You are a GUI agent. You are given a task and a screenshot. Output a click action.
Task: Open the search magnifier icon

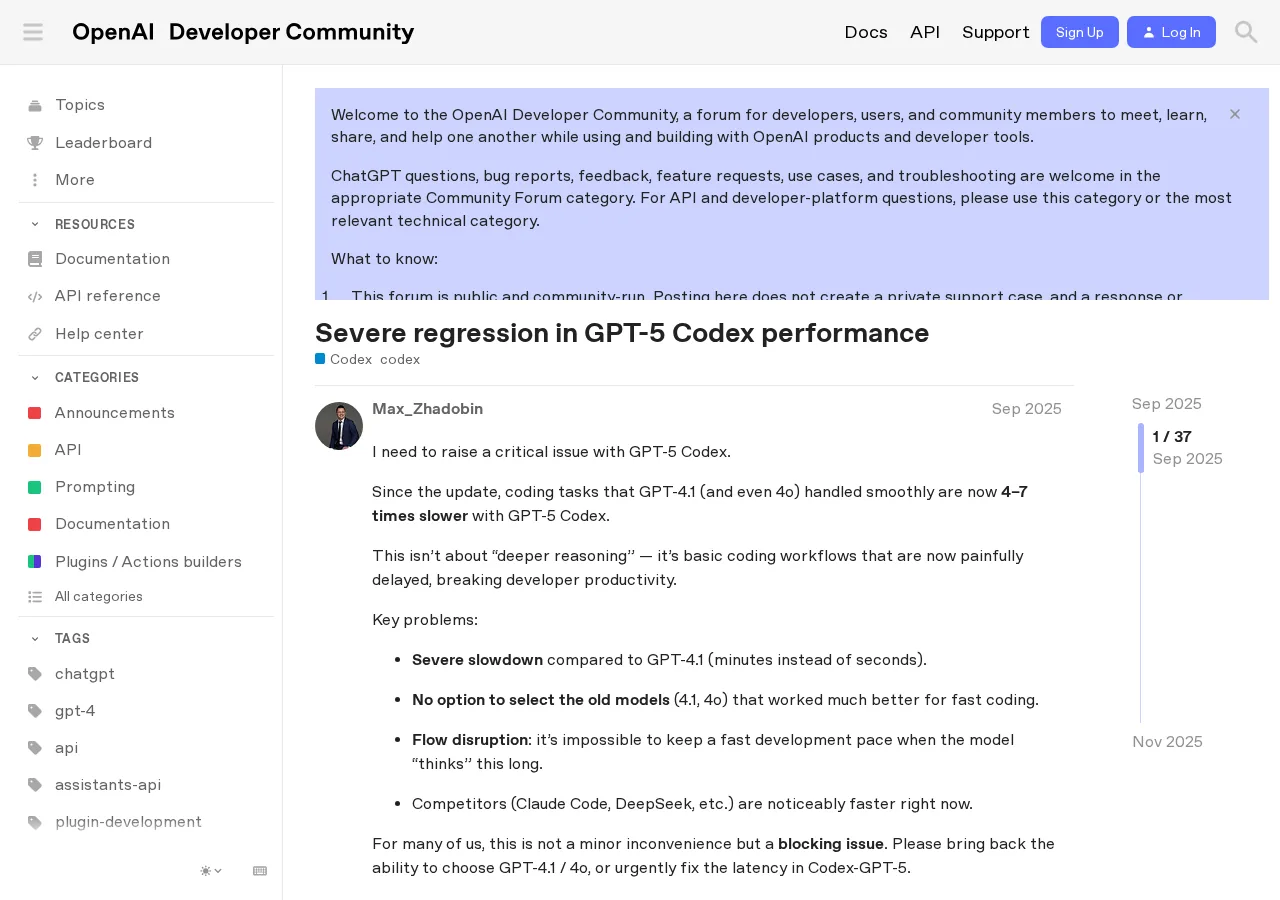click(x=1246, y=32)
